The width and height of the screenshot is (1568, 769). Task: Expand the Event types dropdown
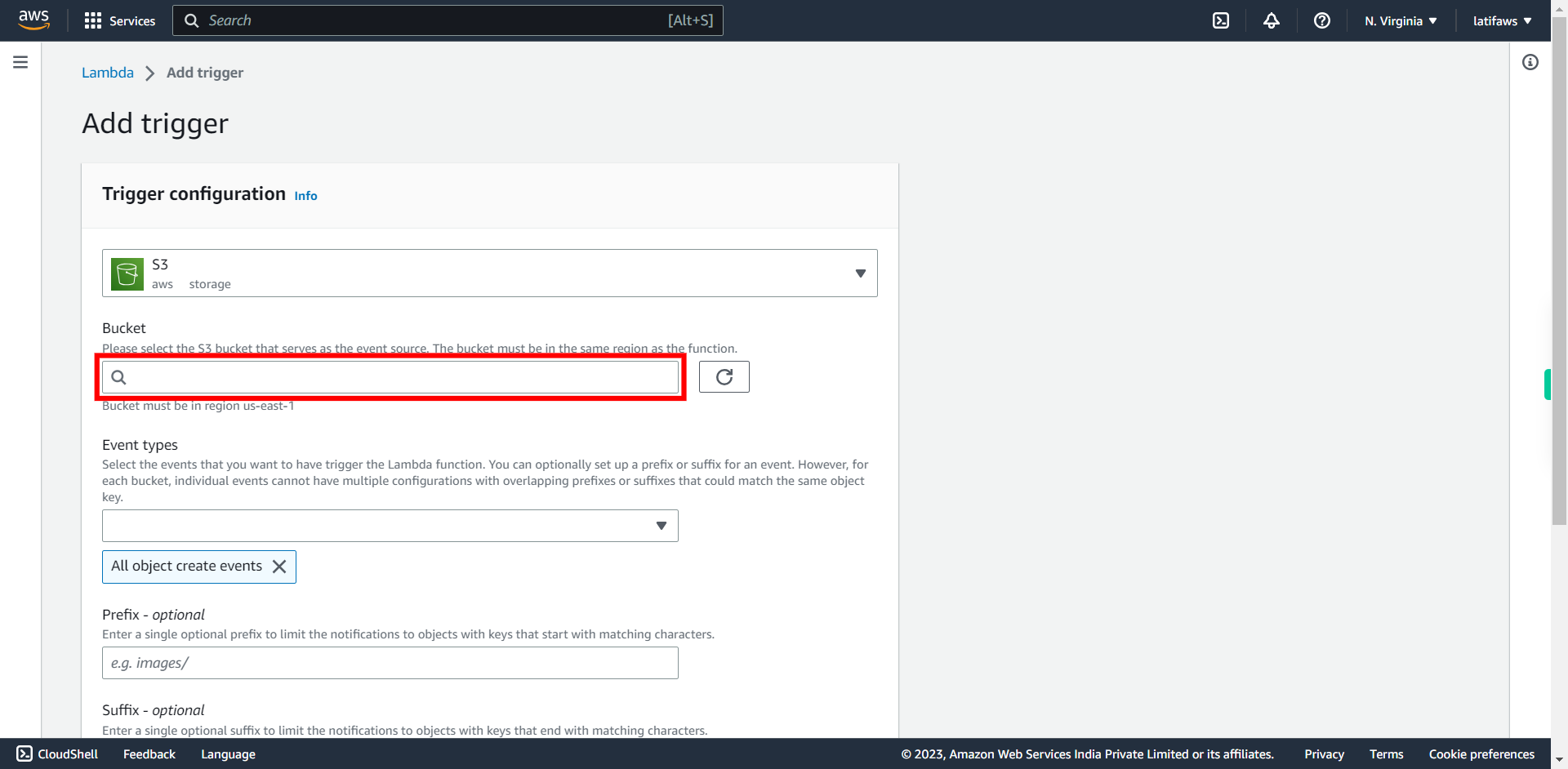pyautogui.click(x=390, y=526)
